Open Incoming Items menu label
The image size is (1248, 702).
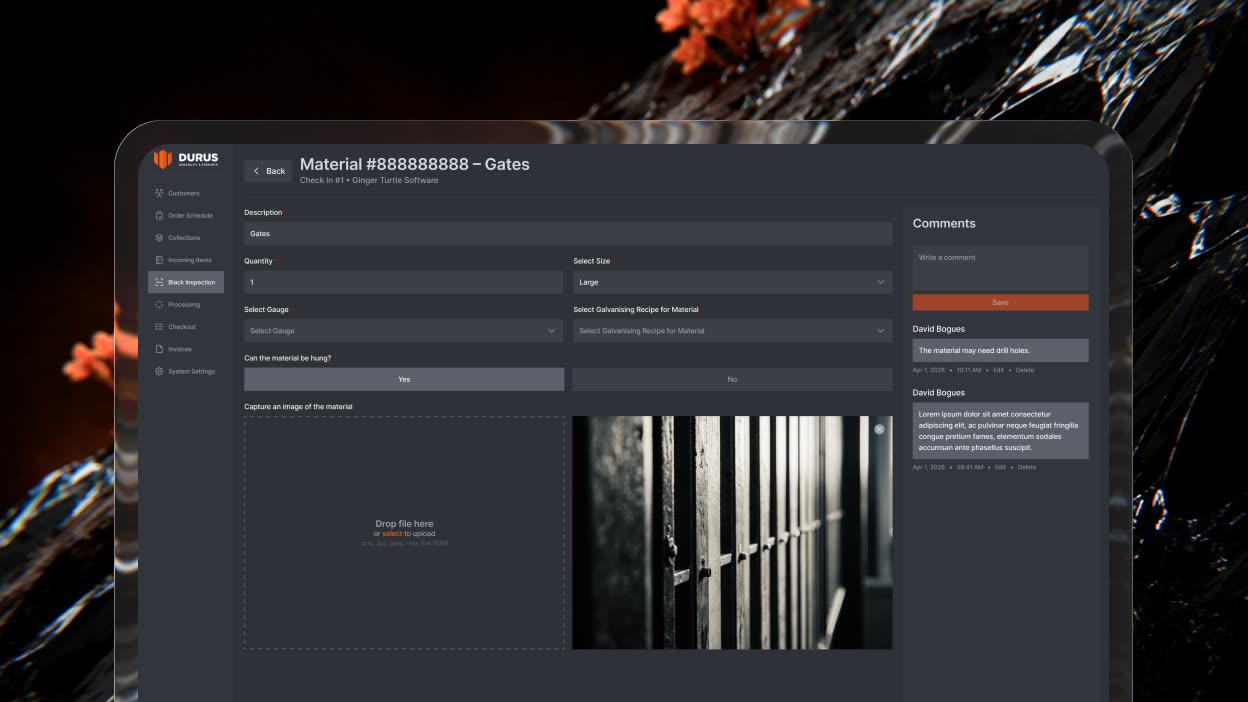pos(190,260)
